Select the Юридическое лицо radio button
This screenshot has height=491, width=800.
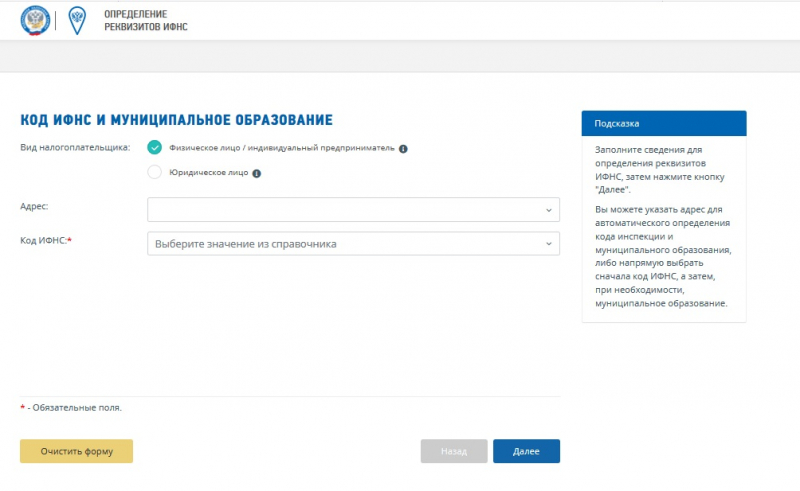[x=154, y=172]
